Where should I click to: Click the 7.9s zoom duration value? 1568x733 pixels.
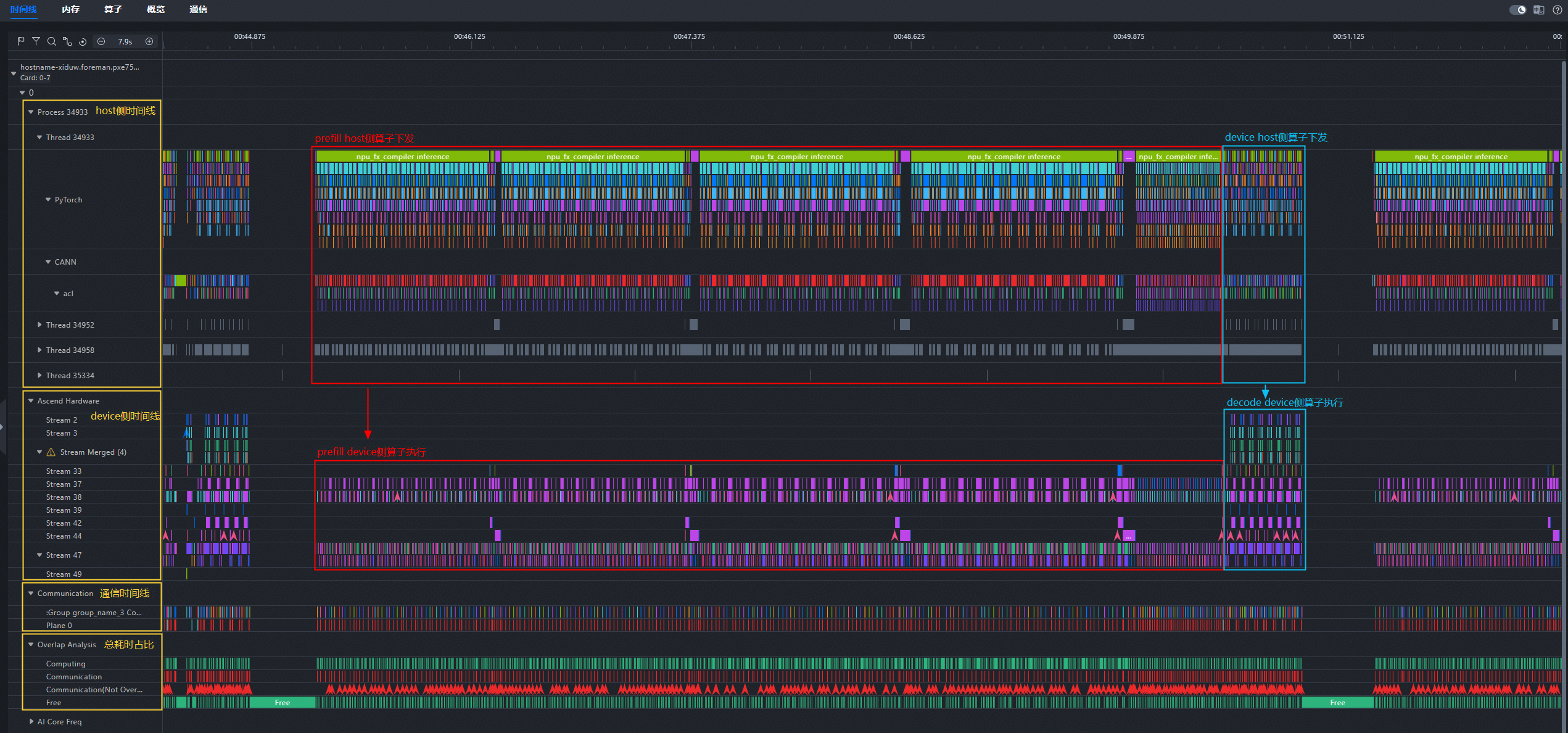tap(125, 42)
